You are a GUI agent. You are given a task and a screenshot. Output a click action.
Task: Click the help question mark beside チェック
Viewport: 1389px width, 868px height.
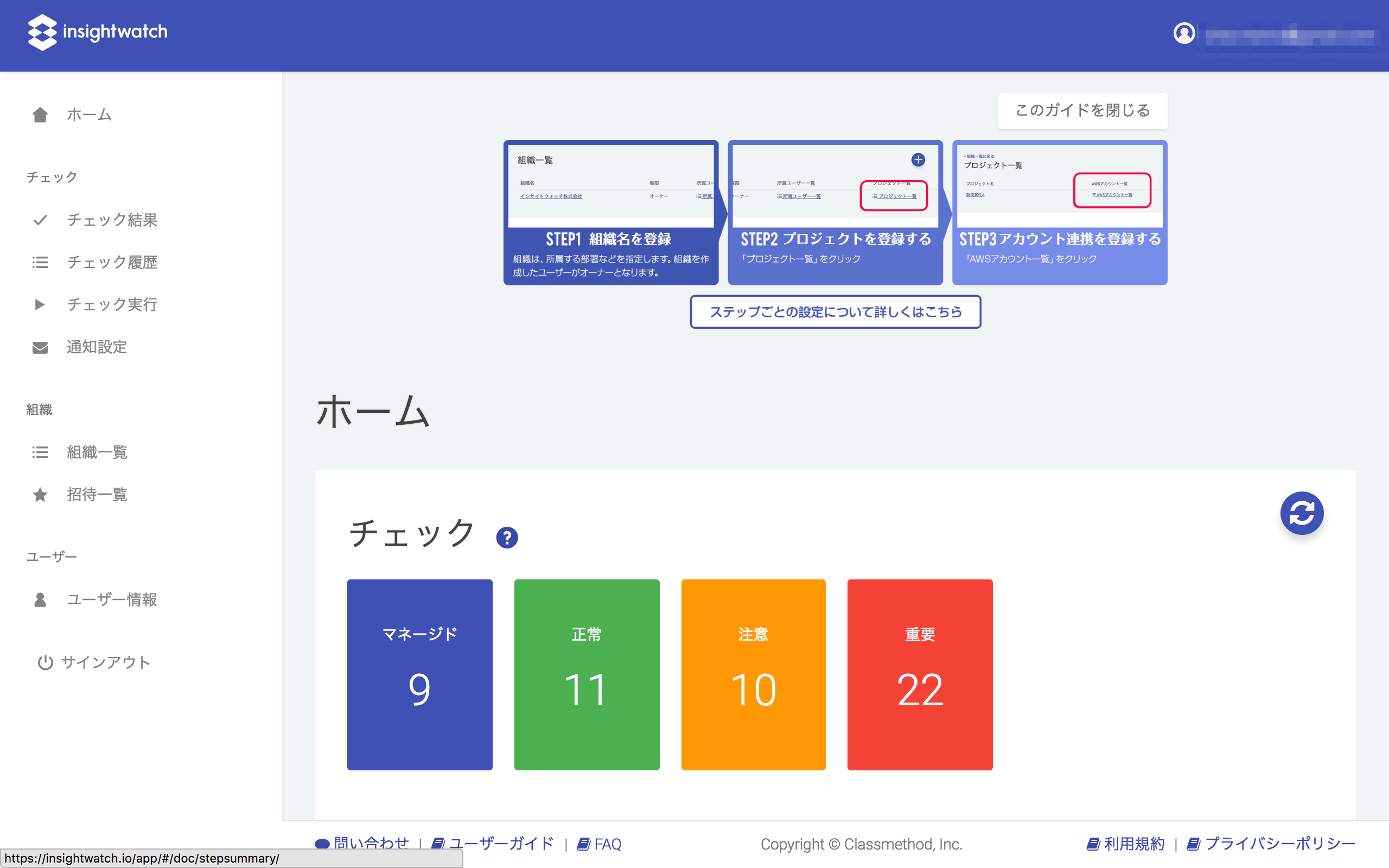pos(506,538)
